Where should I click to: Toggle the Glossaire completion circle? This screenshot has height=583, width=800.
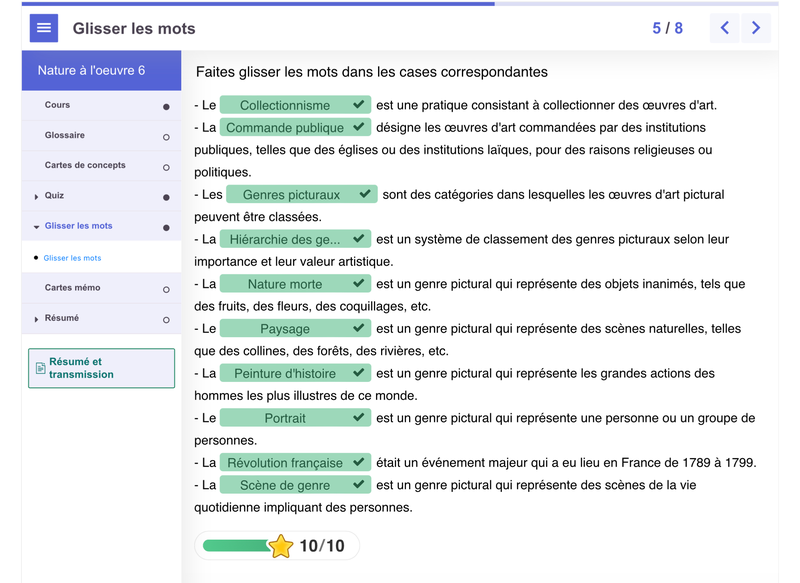(166, 137)
